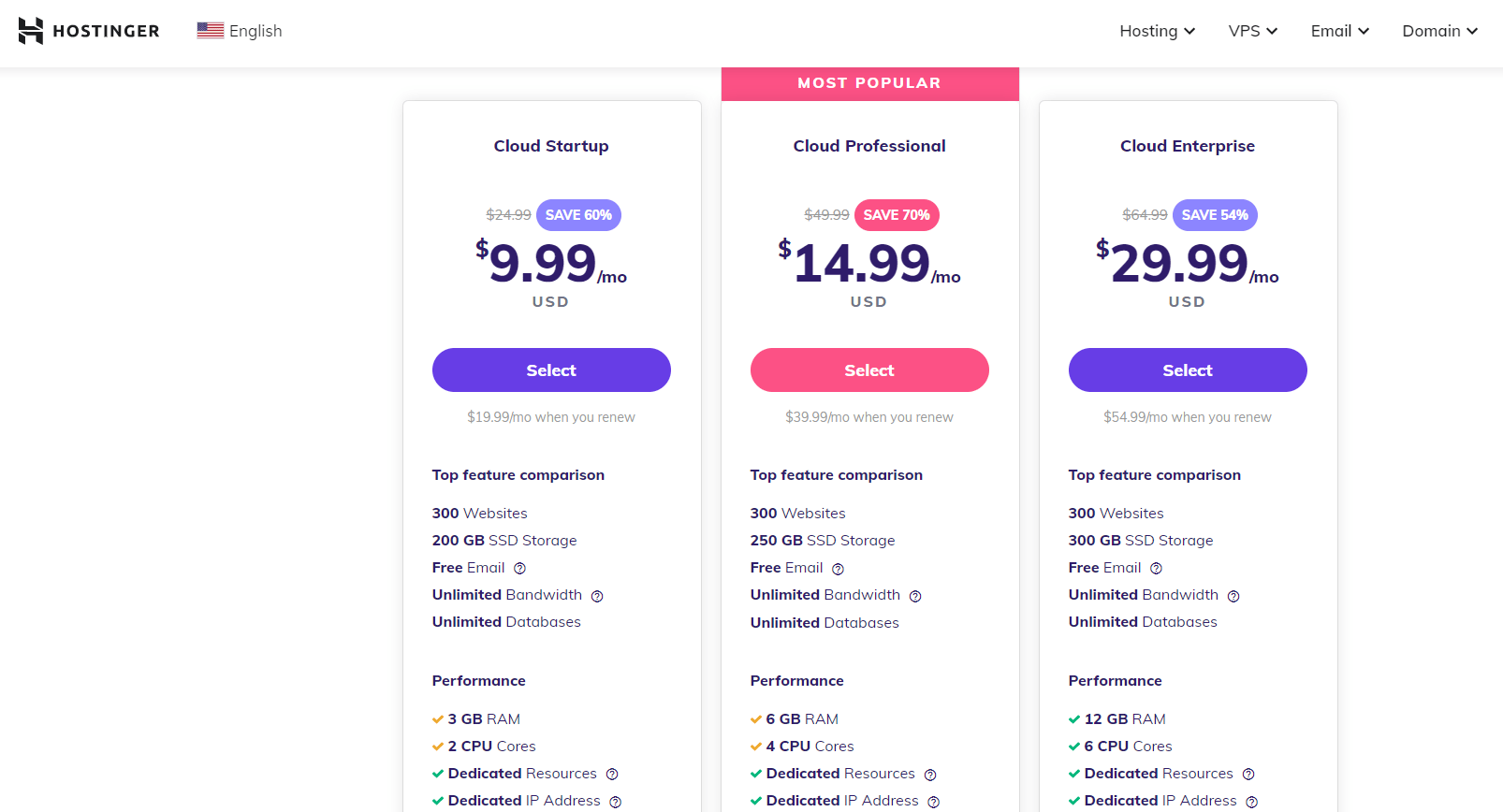Open Unlimited Bandwidth help icon in Cloud Professional
Screen dimensions: 1503x812
click(x=915, y=596)
